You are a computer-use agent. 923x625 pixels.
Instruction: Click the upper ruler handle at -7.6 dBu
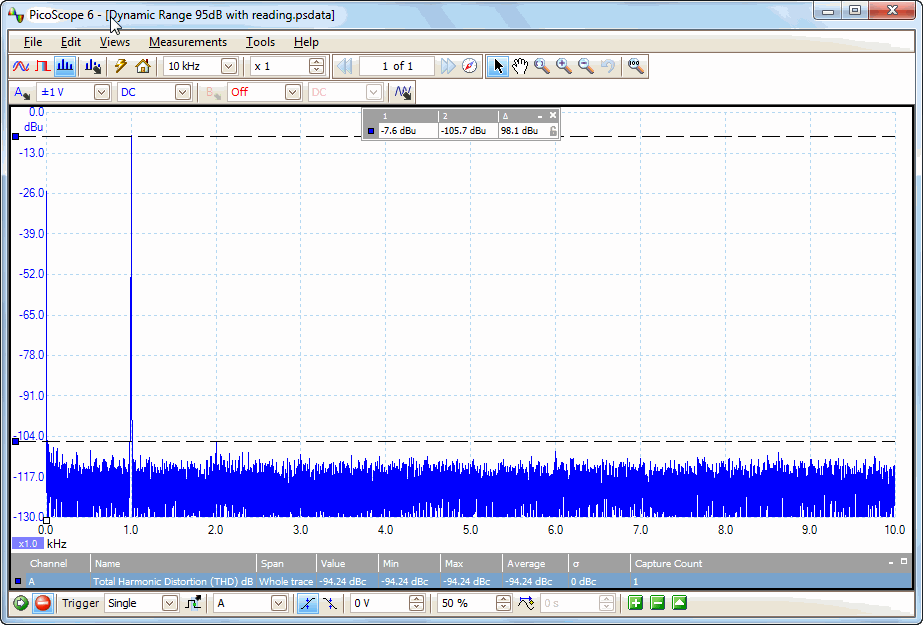(15, 136)
